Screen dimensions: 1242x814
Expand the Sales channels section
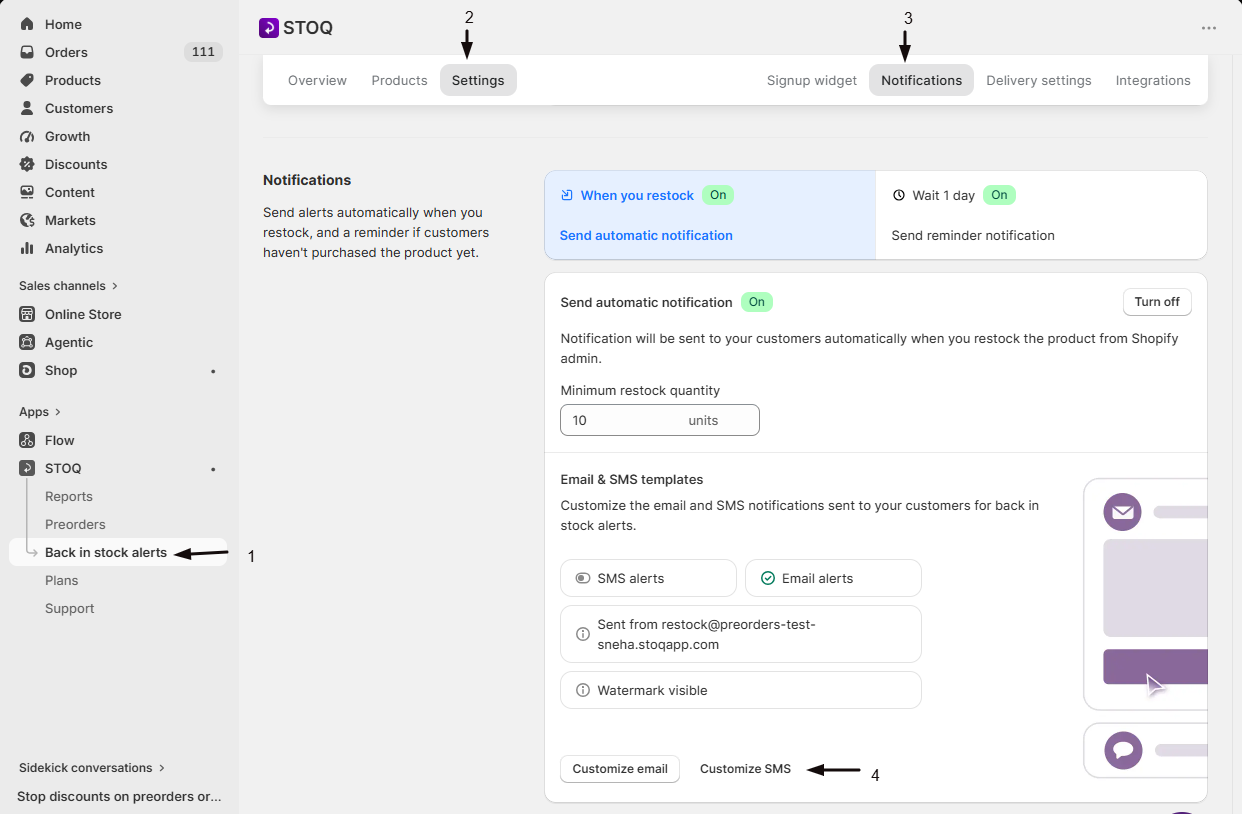click(x=68, y=286)
